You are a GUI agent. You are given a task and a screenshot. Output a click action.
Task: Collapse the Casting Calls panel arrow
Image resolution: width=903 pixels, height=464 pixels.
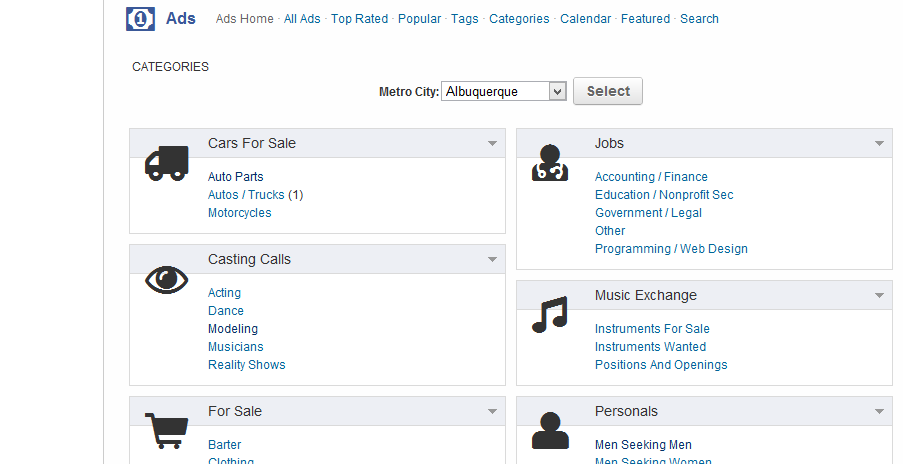coord(492,260)
